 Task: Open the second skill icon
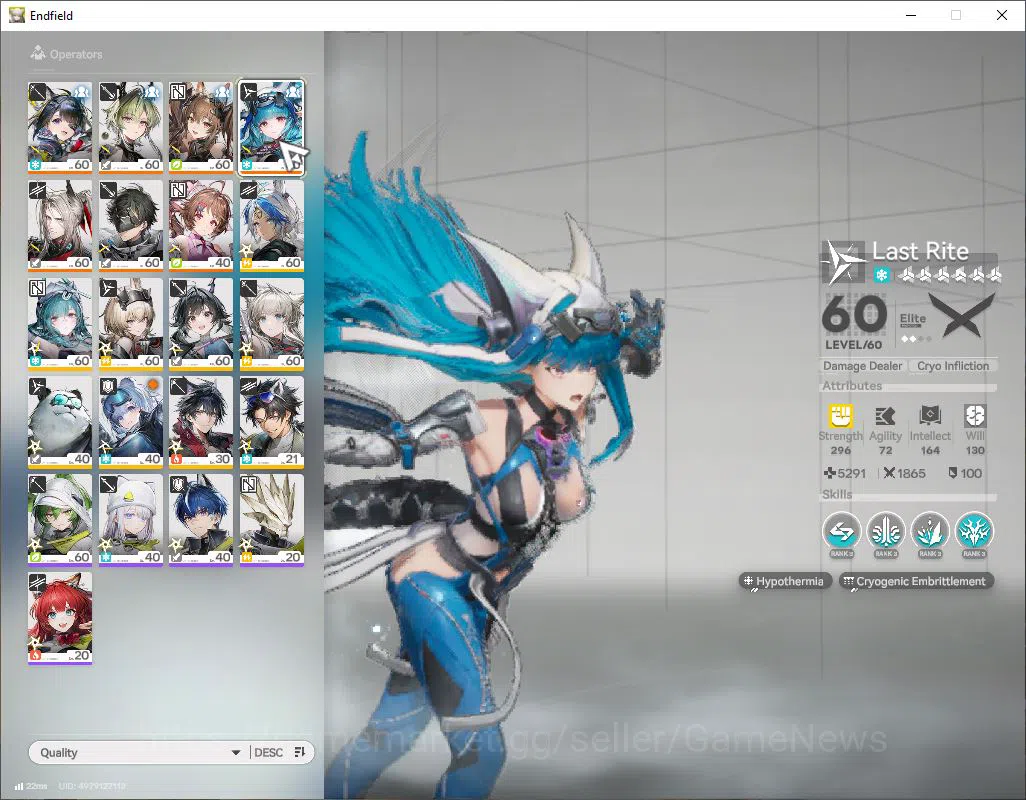(x=886, y=532)
